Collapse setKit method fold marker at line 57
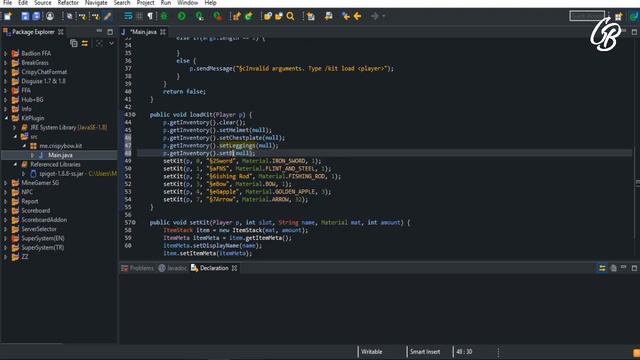This screenshot has width=640, height=360. (134, 222)
